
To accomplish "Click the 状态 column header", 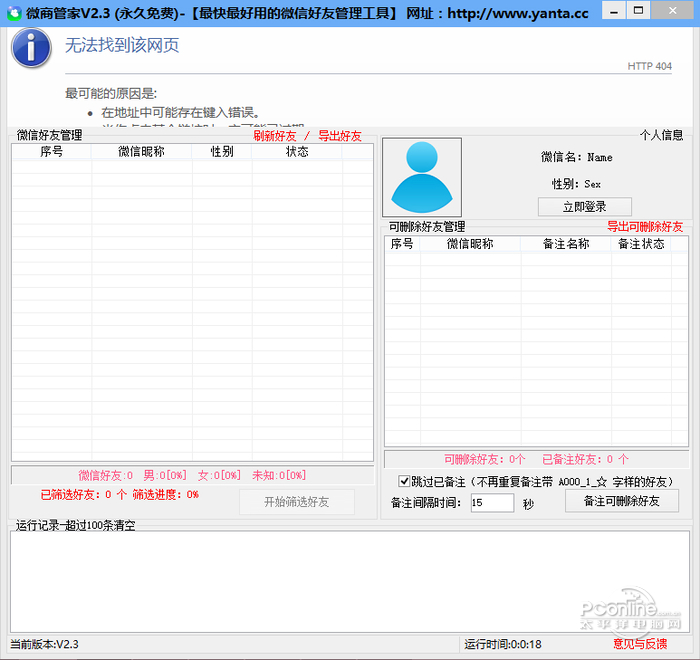I will [x=297, y=151].
